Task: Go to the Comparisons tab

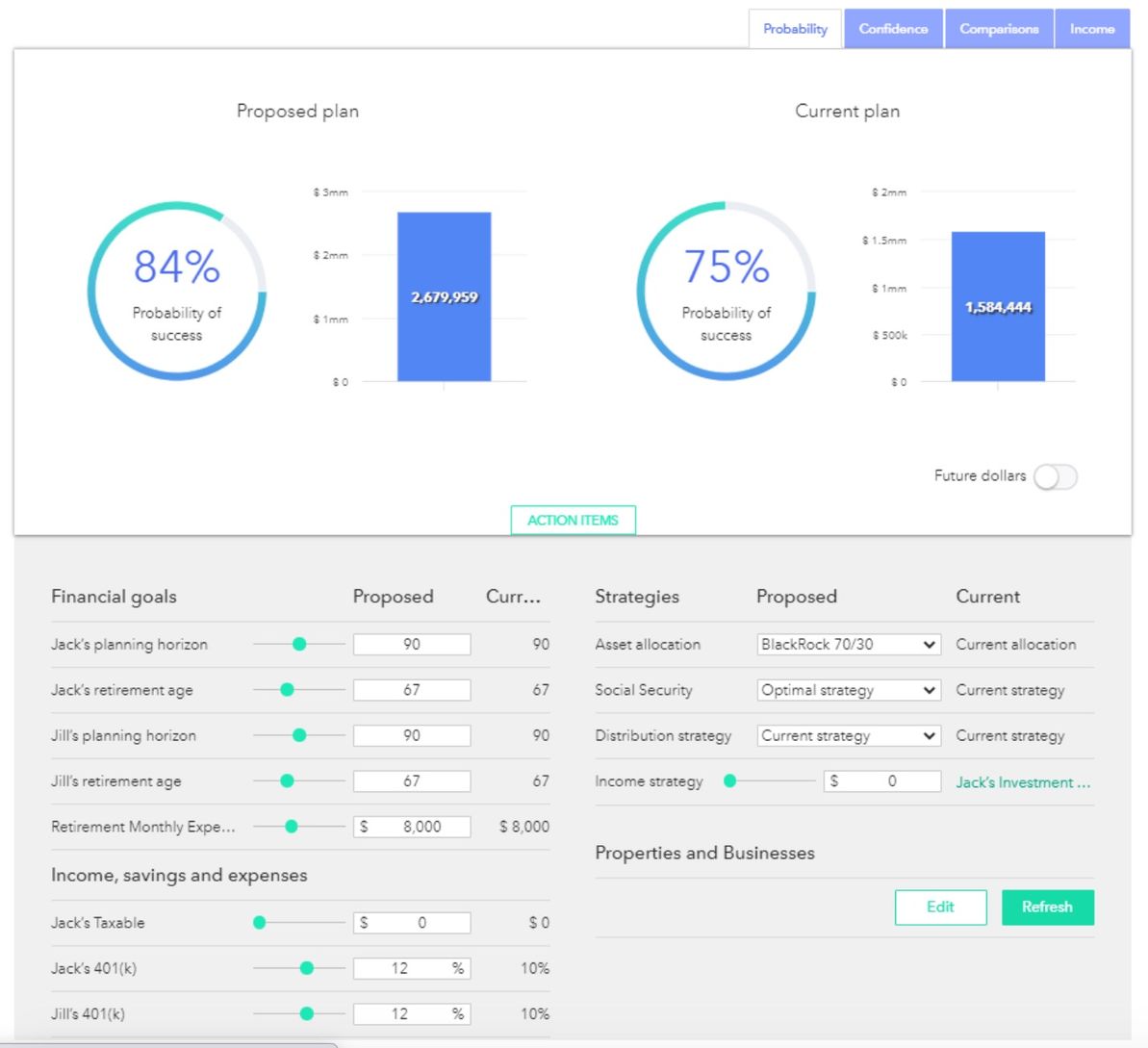Action: tap(999, 29)
